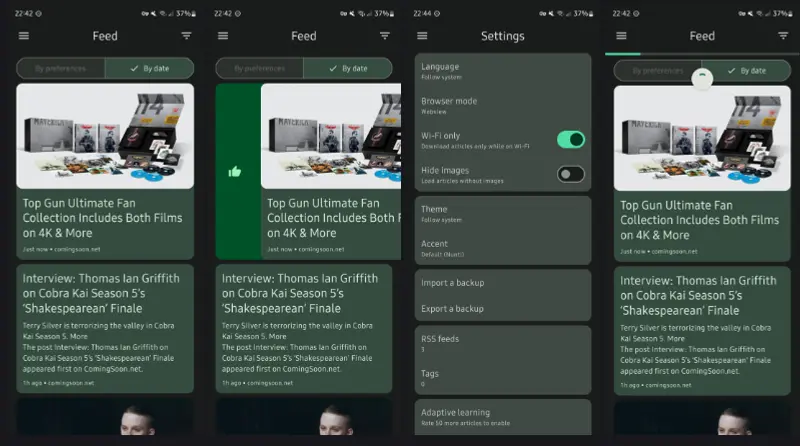Open the Accent color chooser
800x446 pixels.
[x=502, y=248]
